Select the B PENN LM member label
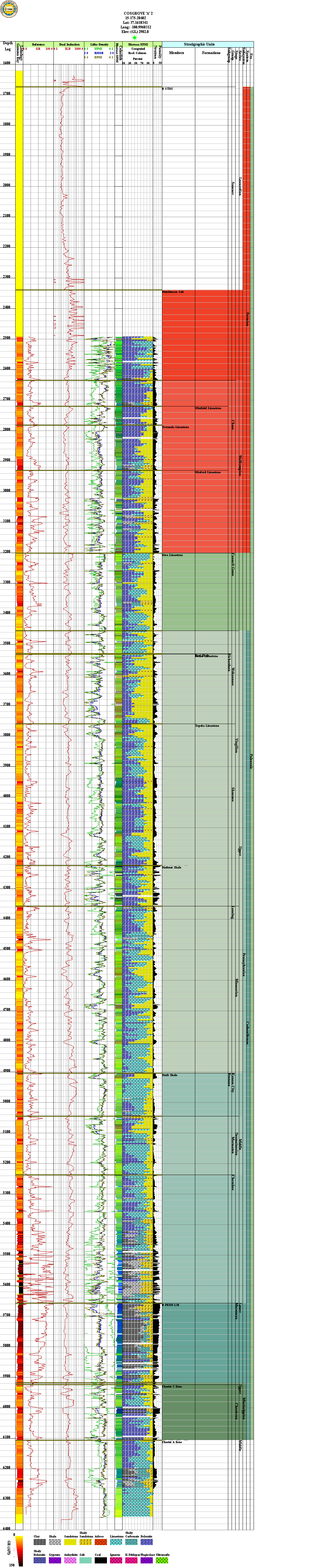330x1568 pixels. 170,1305
